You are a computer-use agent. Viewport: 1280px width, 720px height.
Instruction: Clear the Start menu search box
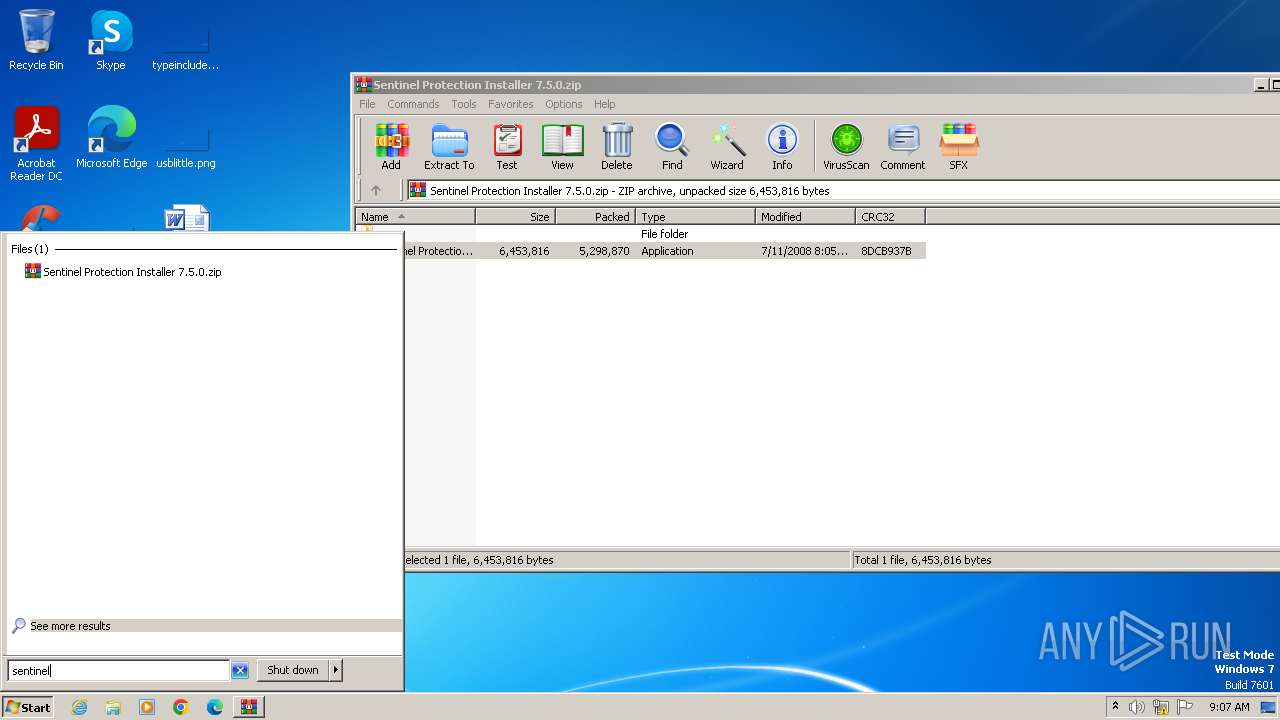point(240,670)
